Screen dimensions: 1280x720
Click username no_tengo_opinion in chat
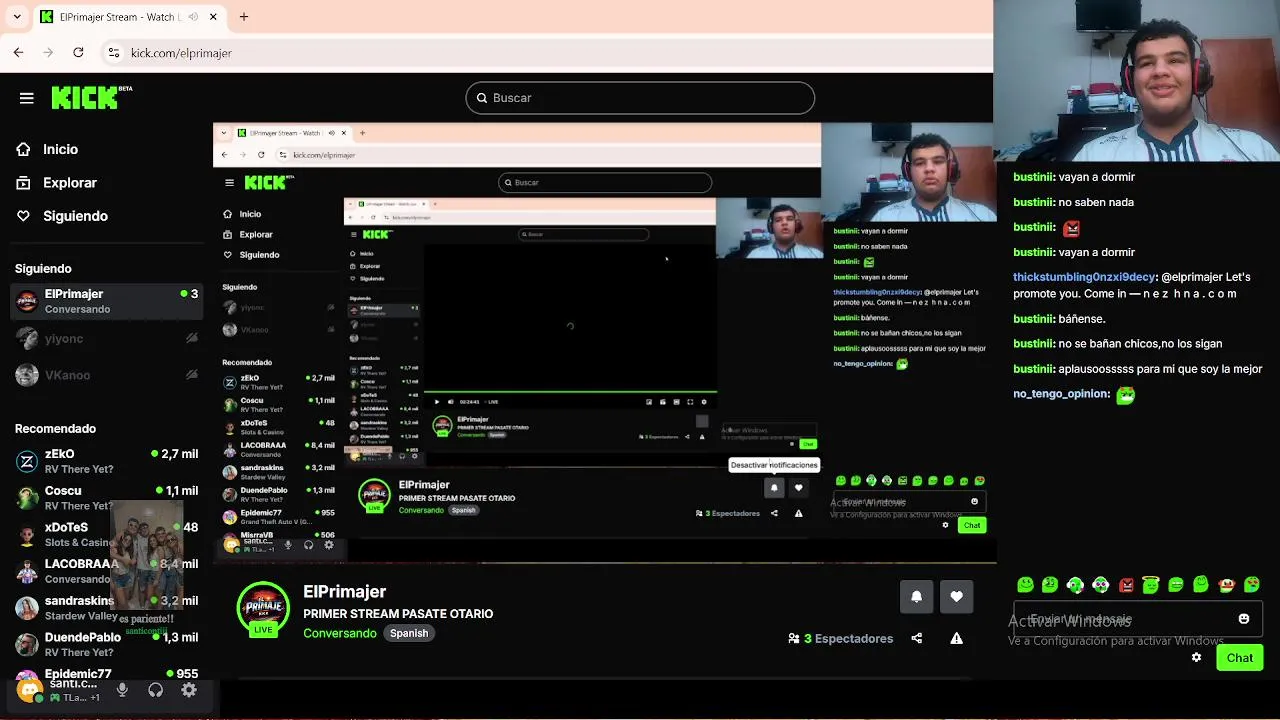pyautogui.click(x=1061, y=394)
